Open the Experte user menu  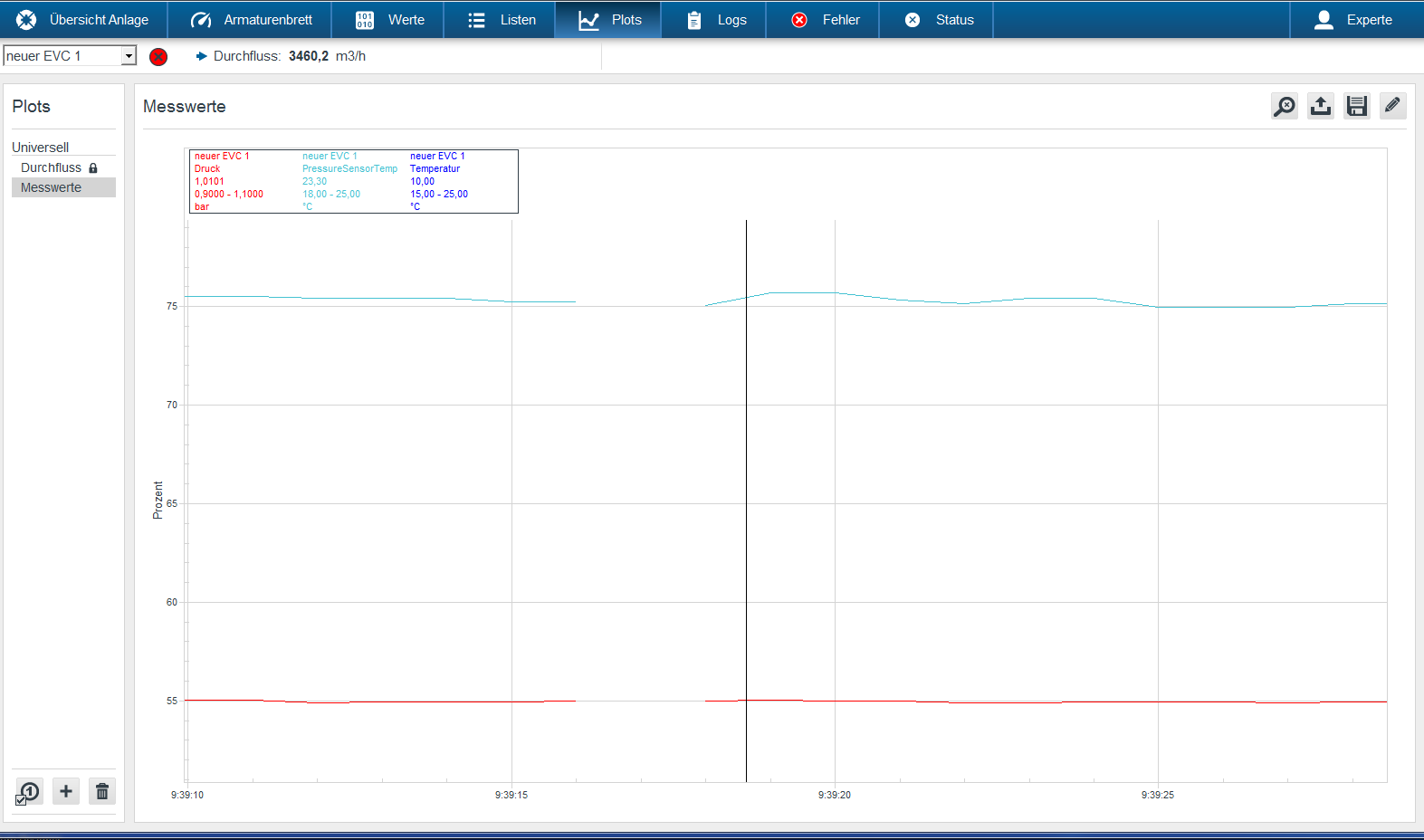coord(1353,20)
